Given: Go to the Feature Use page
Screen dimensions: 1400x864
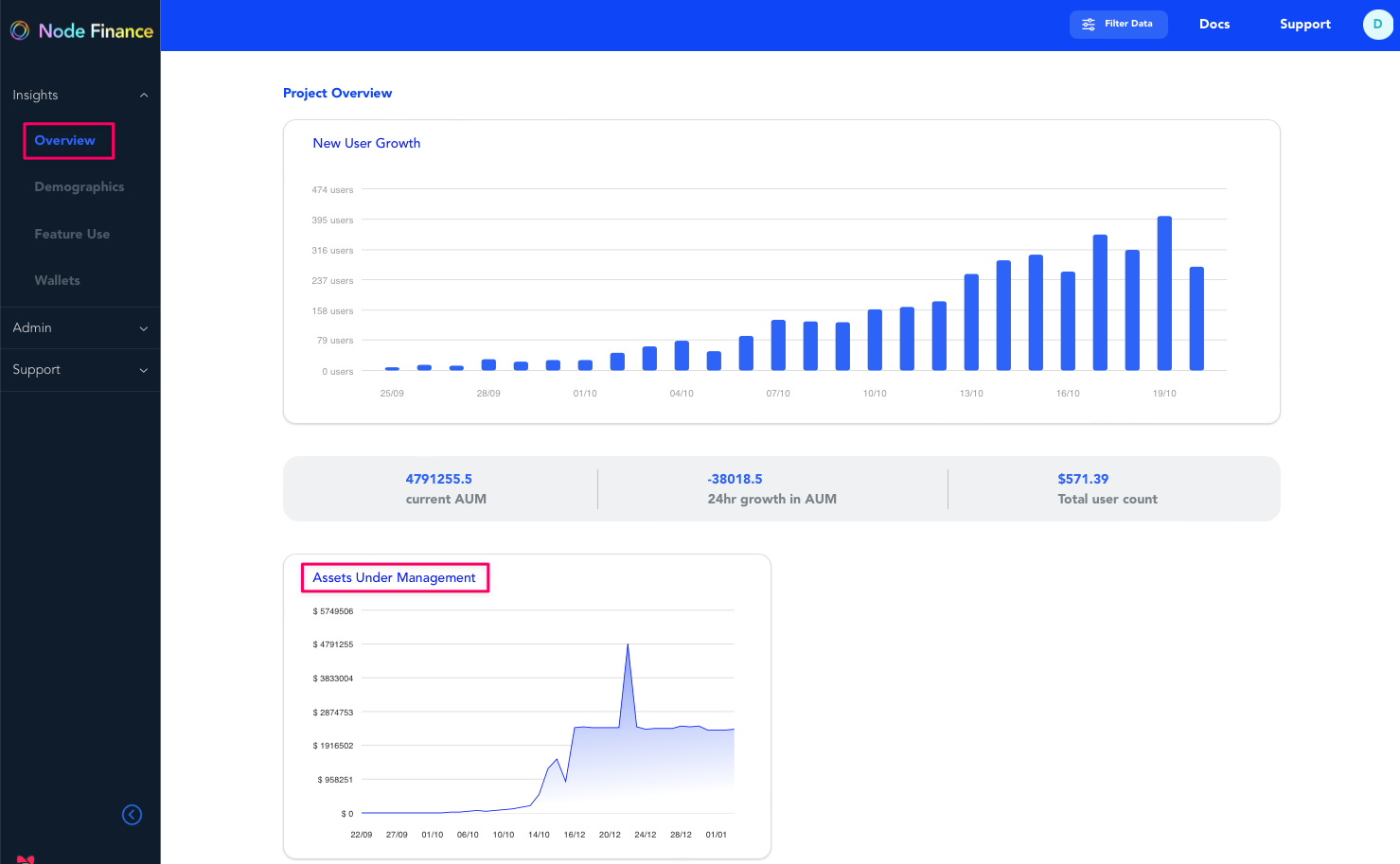Looking at the screenshot, I should 72,235.
